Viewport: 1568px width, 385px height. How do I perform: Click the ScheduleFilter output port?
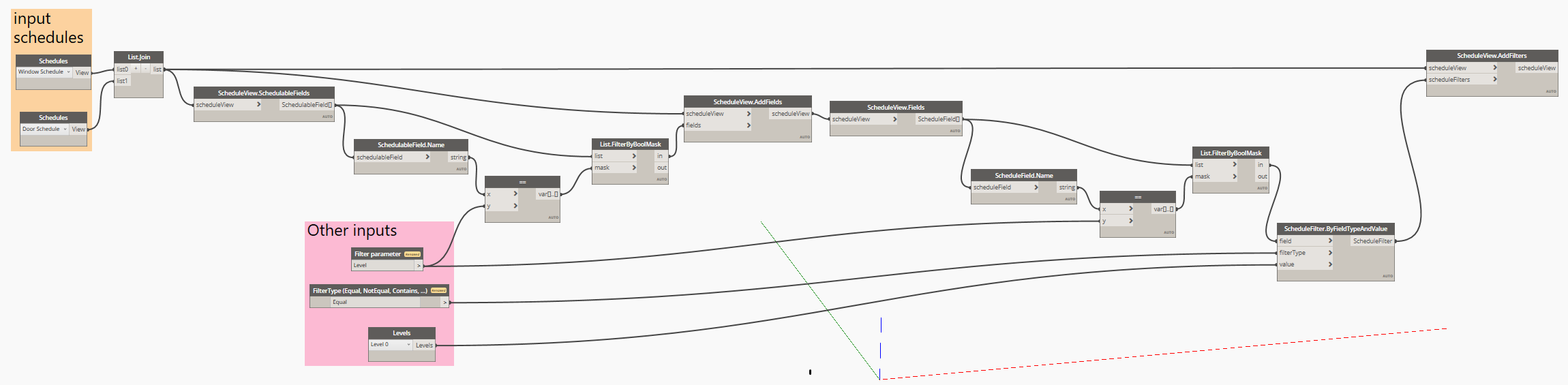[1372, 241]
